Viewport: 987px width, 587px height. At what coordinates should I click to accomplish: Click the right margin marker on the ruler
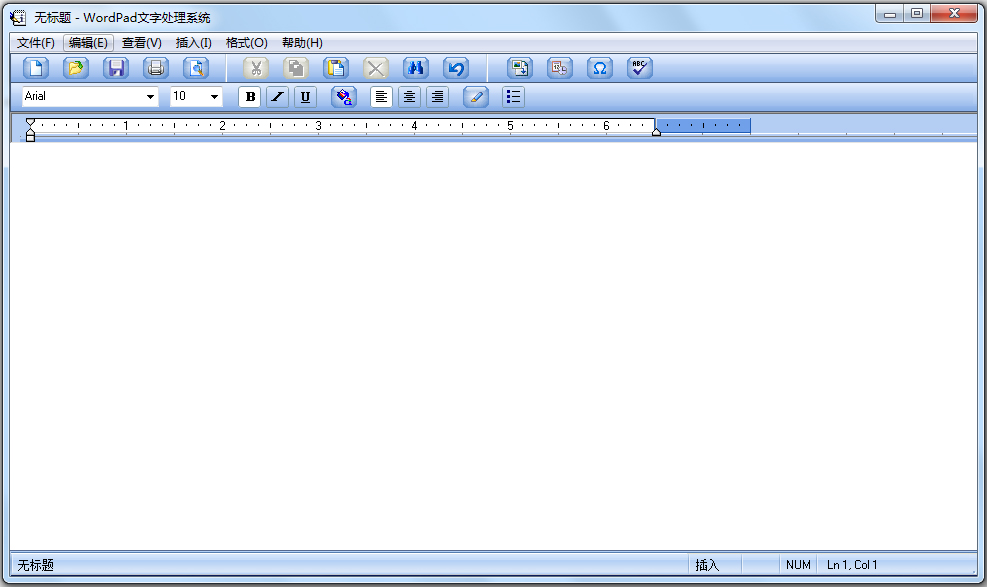click(x=657, y=131)
